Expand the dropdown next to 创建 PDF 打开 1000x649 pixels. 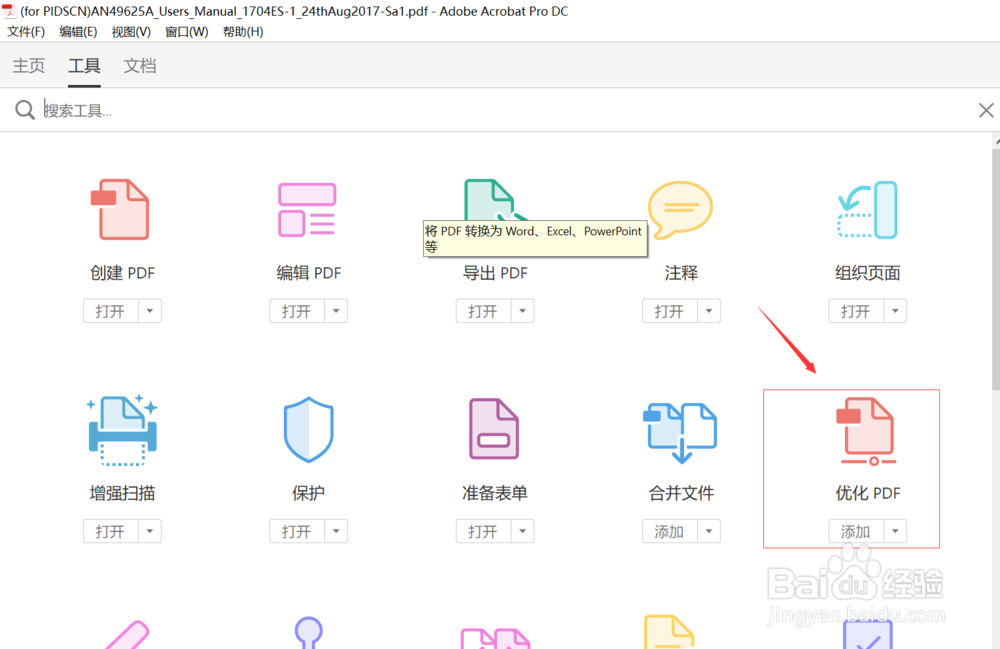[x=149, y=310]
